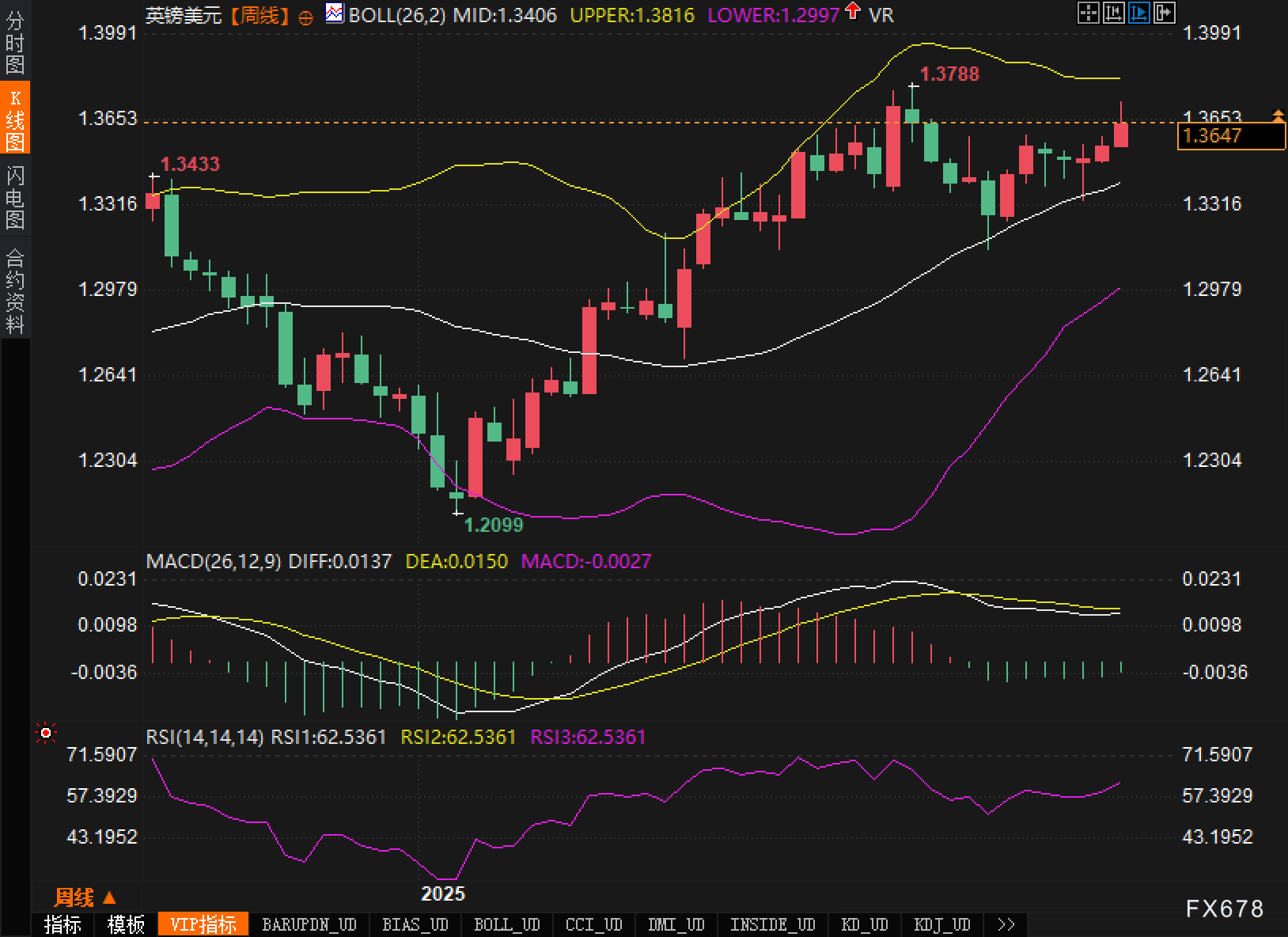
Task: Expand more indicators with >> button
Action: click(1006, 924)
